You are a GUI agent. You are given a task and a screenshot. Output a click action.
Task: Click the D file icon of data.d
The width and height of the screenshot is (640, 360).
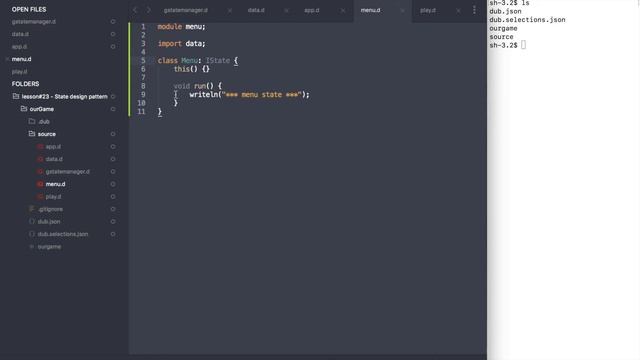(40, 159)
